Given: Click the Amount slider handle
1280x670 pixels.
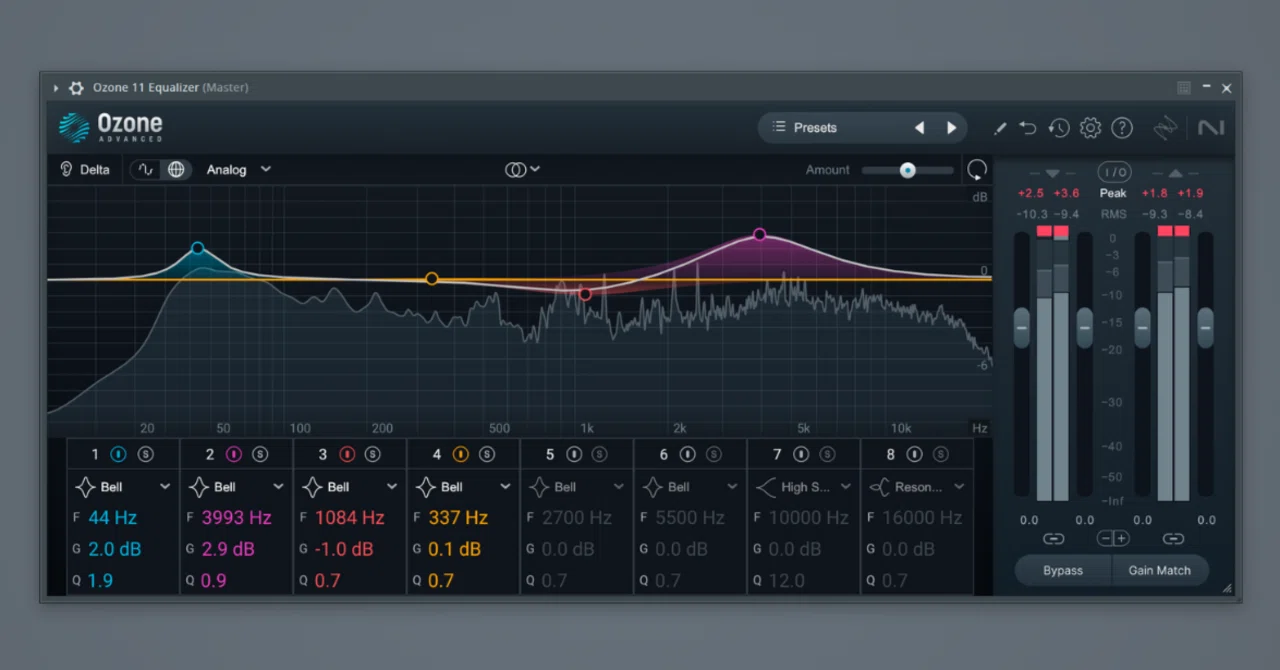Looking at the screenshot, I should (x=907, y=170).
